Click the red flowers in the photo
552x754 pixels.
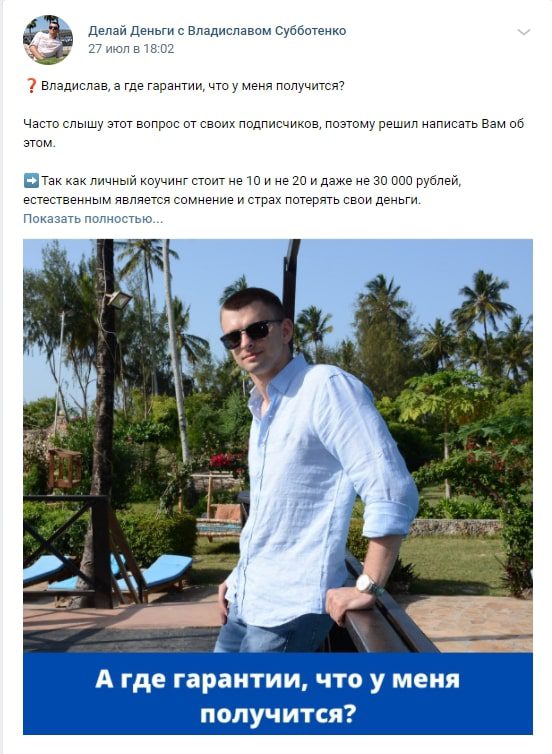point(226,462)
